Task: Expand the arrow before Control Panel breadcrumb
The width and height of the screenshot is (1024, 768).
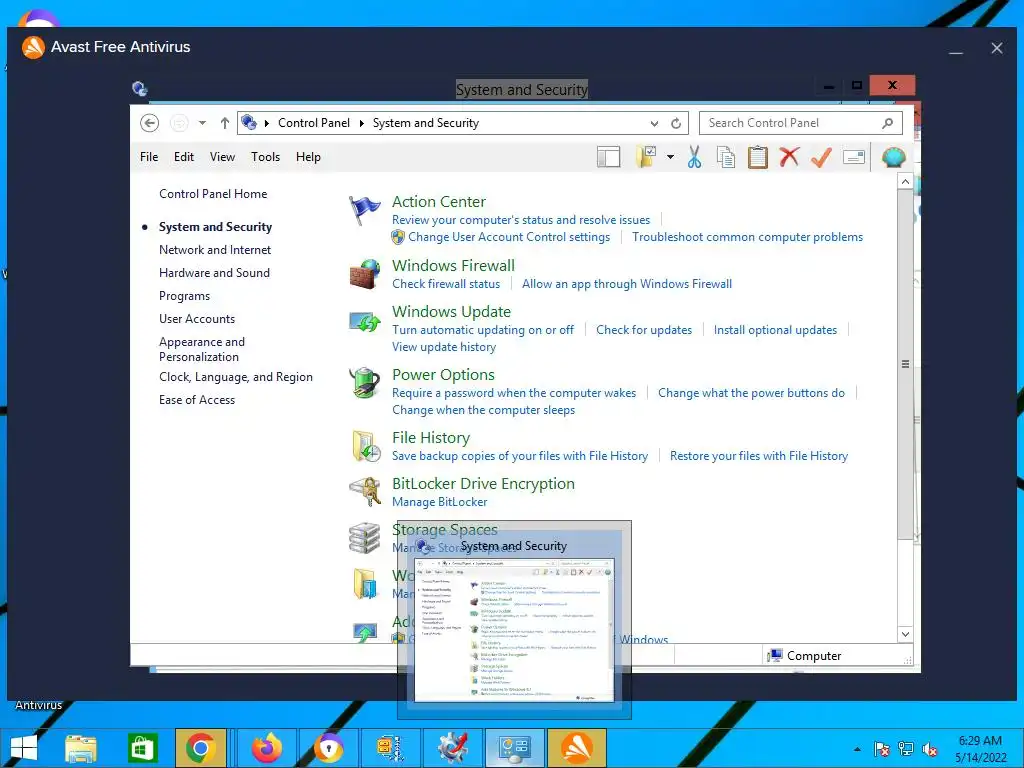Action: tap(266, 123)
